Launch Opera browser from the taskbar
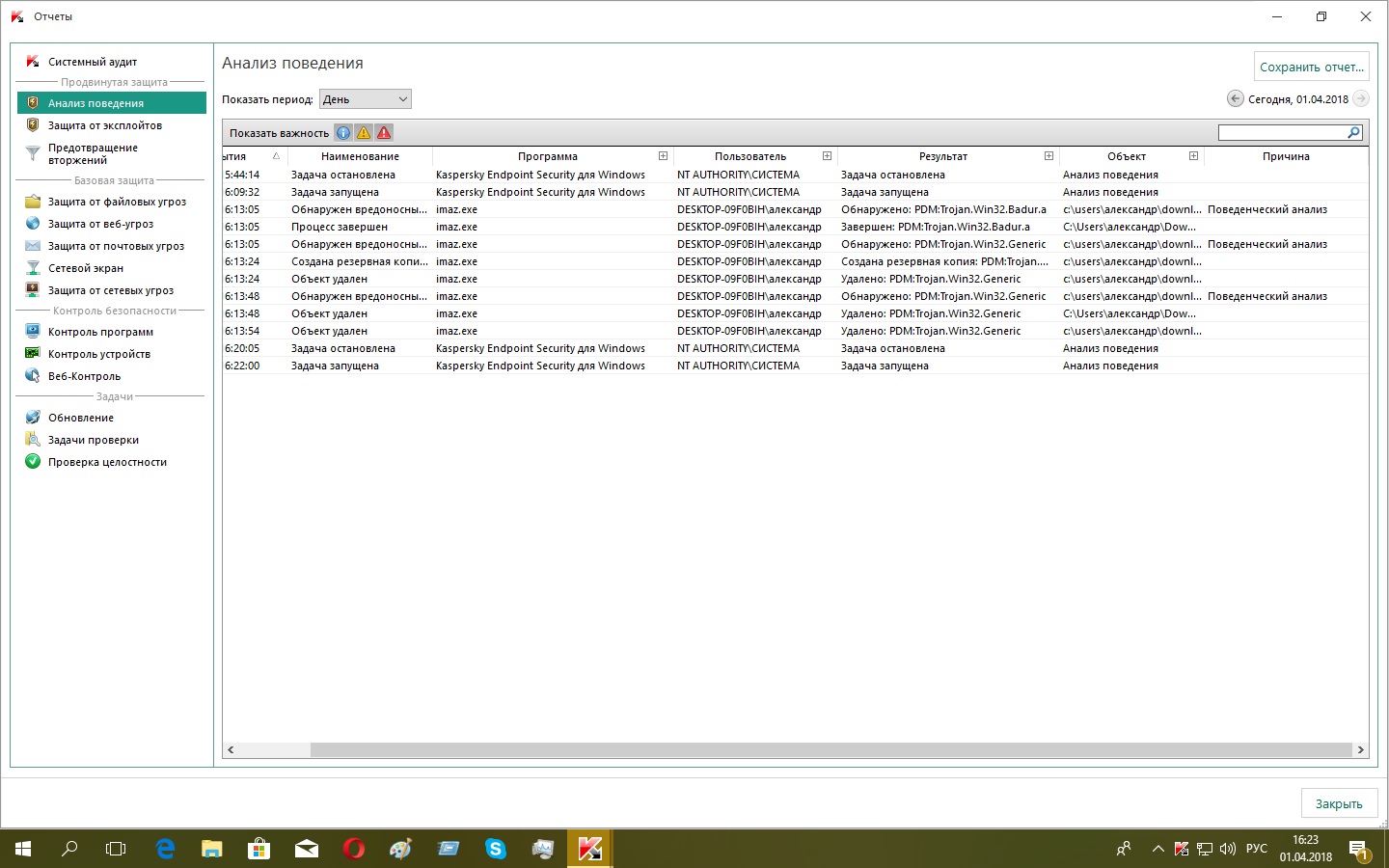 click(354, 849)
